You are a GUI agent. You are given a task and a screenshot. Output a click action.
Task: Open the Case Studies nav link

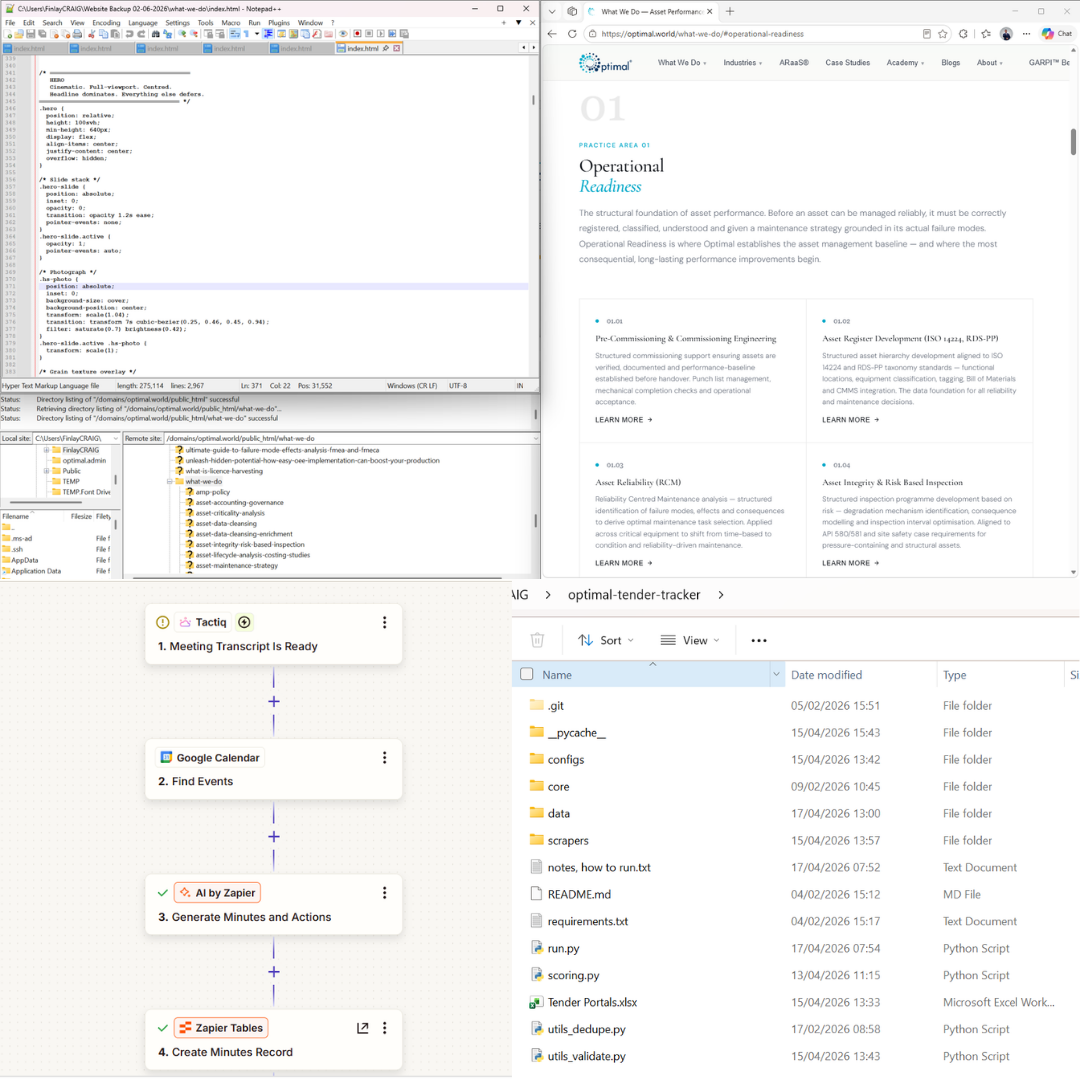(847, 63)
